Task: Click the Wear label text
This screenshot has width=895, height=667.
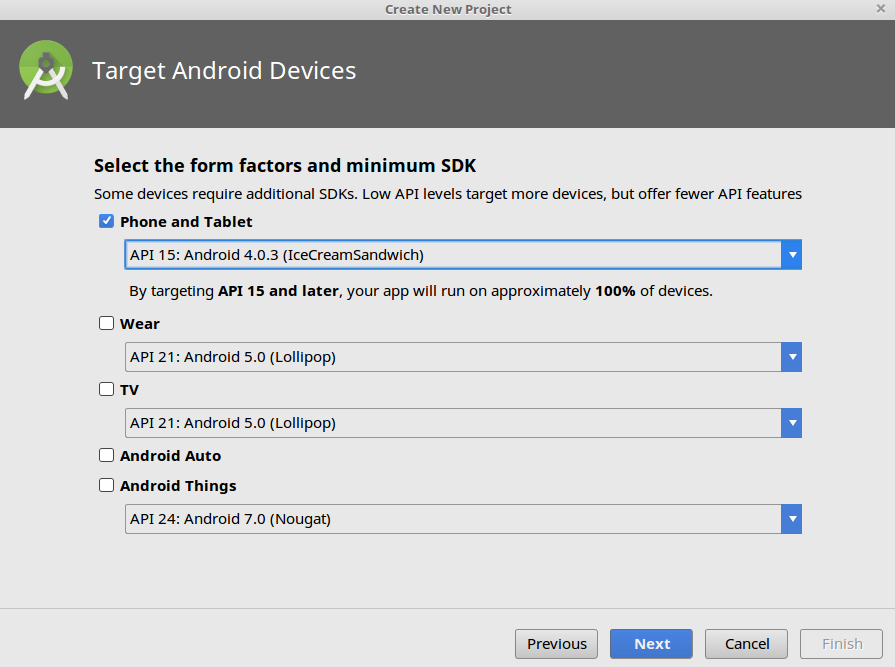Action: point(140,324)
